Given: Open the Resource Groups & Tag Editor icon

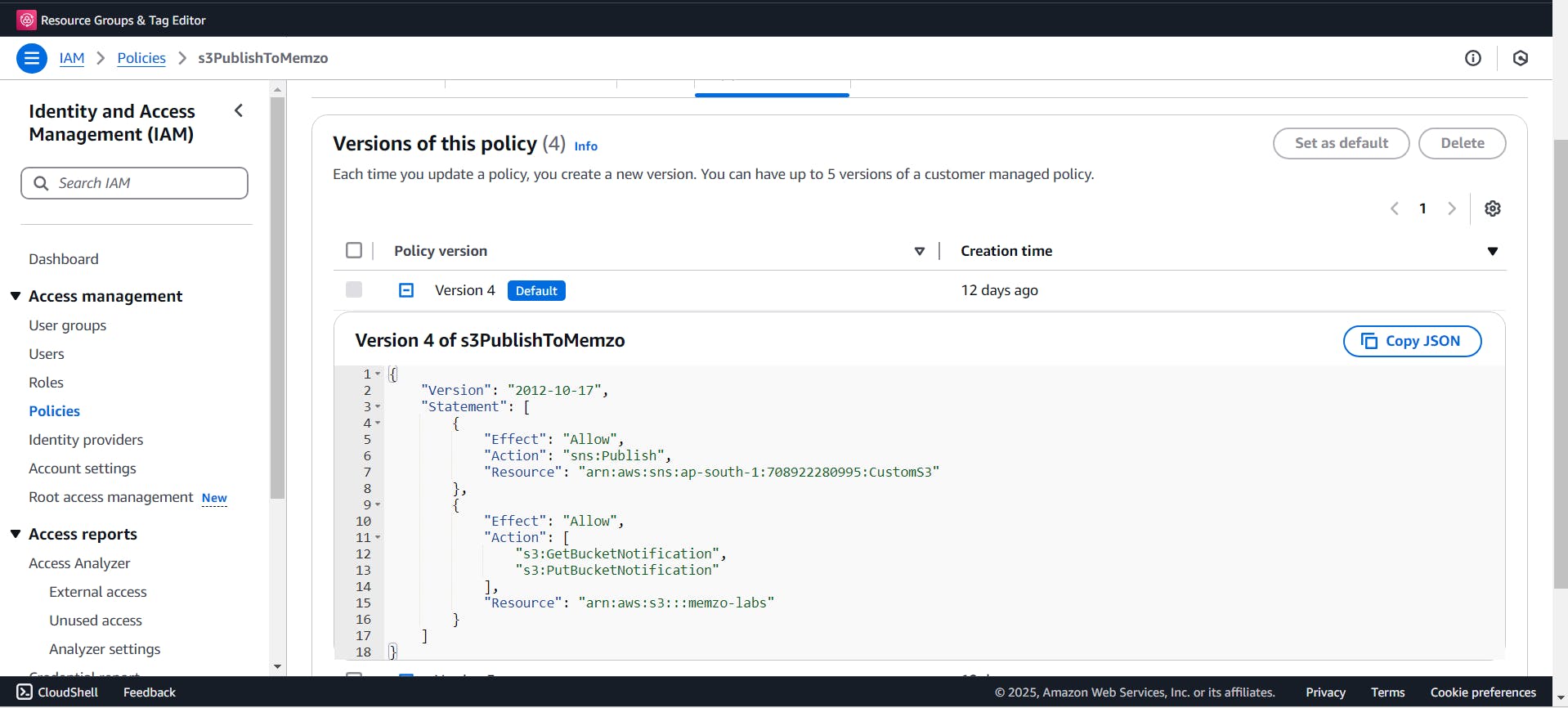Looking at the screenshot, I should coord(26,20).
